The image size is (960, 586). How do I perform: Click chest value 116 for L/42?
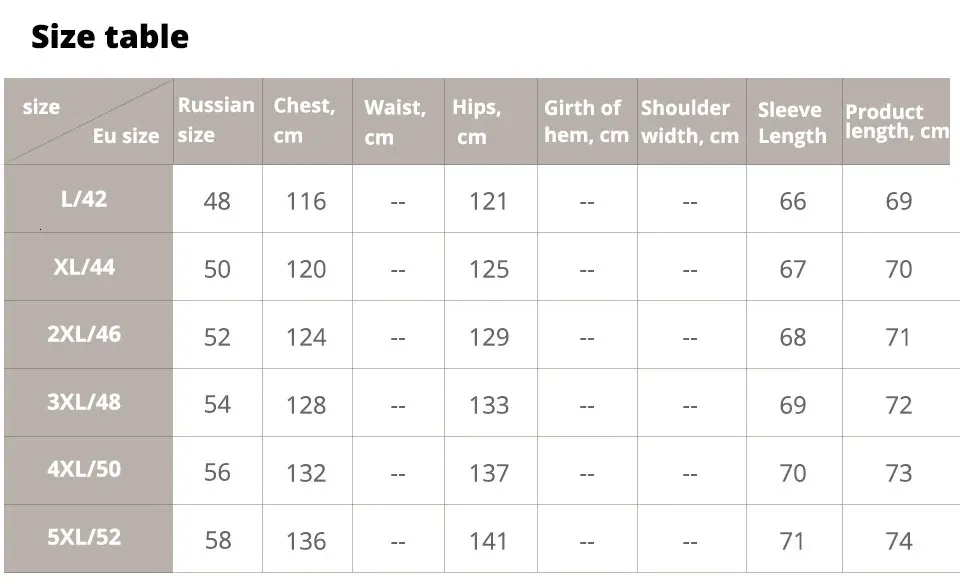pos(305,201)
